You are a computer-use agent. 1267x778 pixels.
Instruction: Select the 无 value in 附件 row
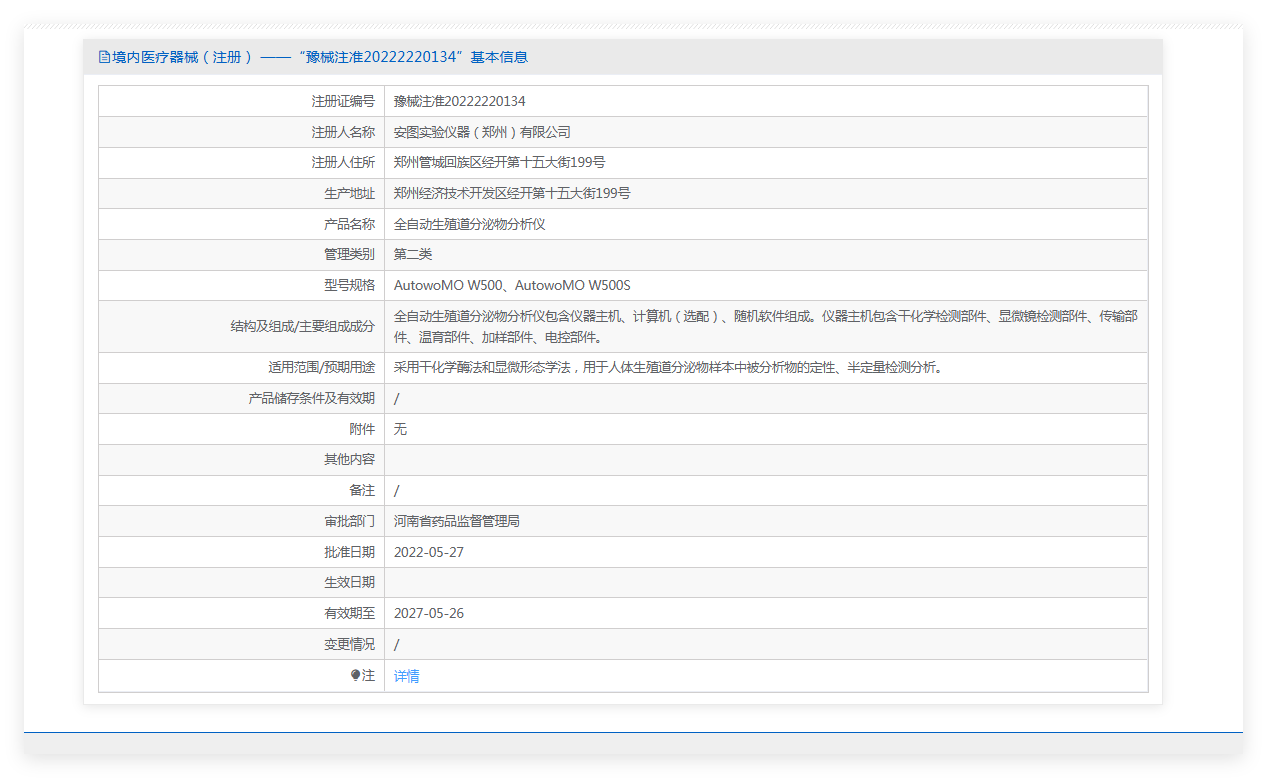click(x=400, y=429)
